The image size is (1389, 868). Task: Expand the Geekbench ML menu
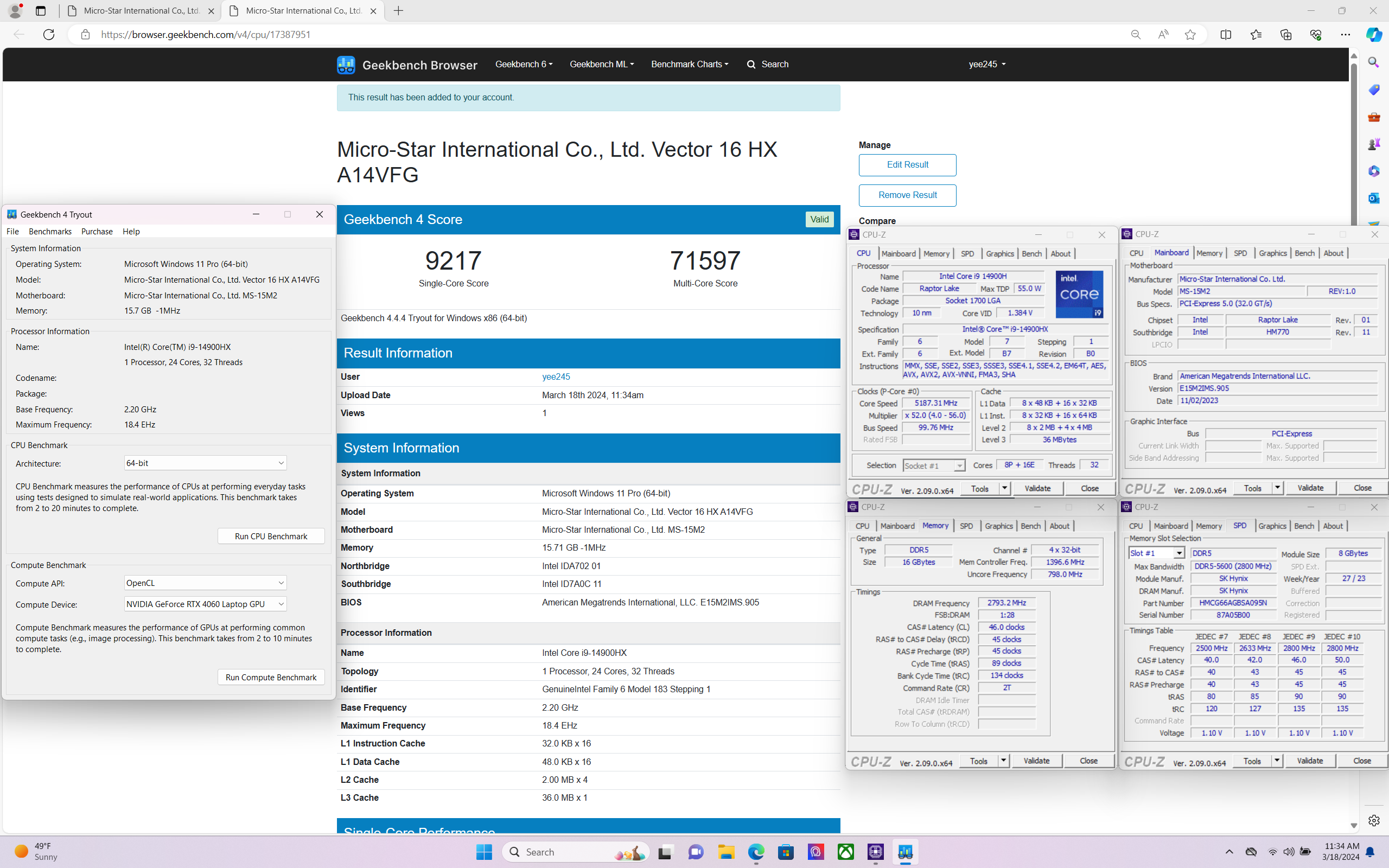pos(602,65)
